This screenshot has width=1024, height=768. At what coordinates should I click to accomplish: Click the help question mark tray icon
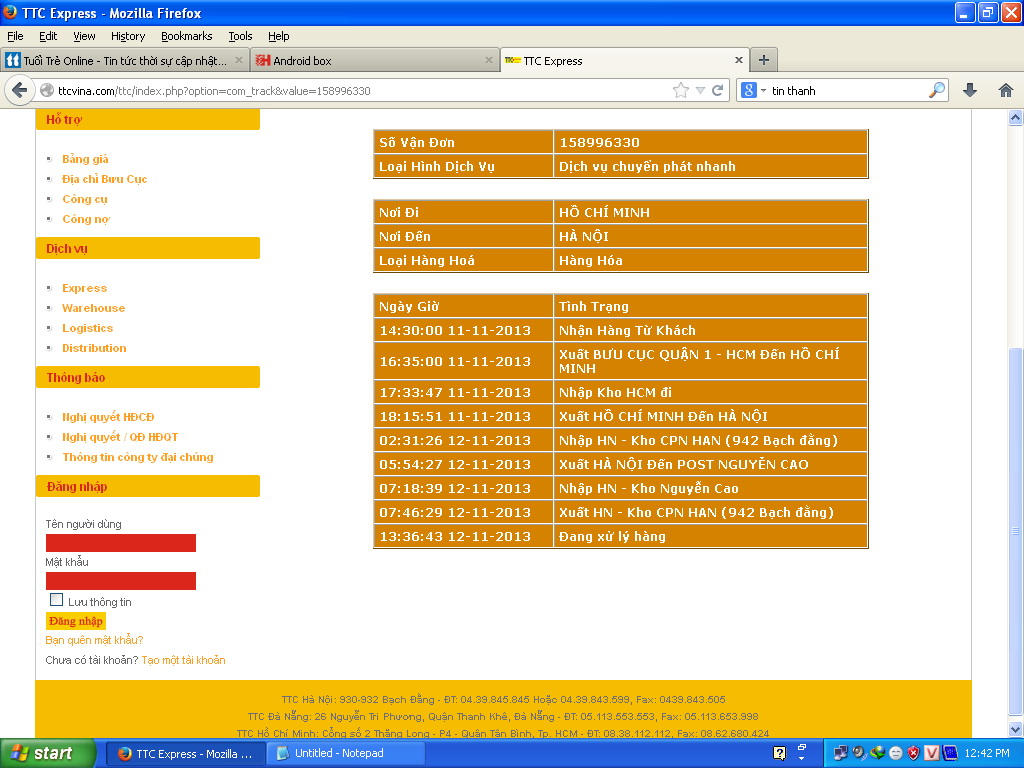point(779,753)
